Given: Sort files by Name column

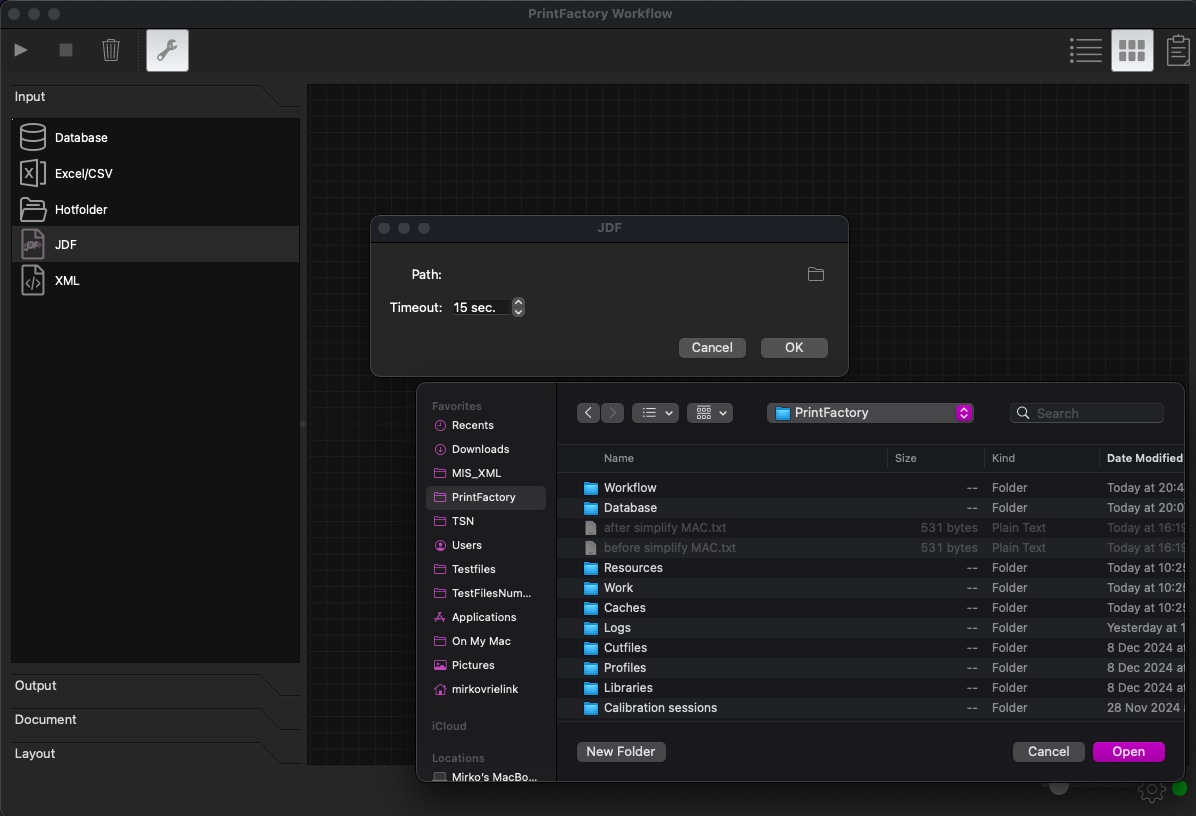Looking at the screenshot, I should [x=619, y=458].
